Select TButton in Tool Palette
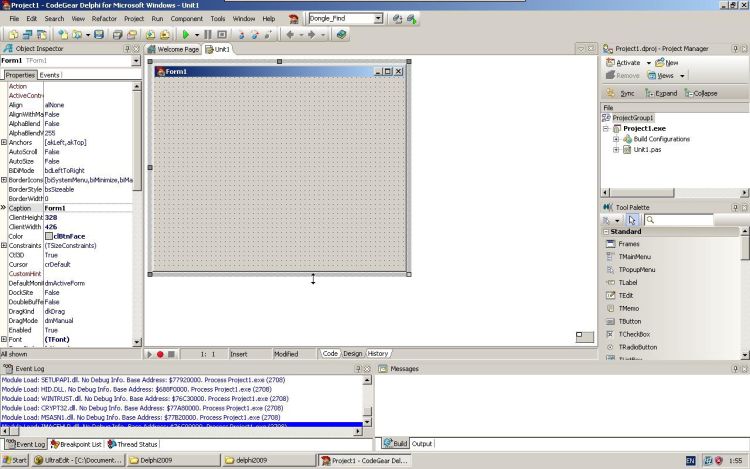Viewport: 750px width, 469px height. tap(629, 321)
